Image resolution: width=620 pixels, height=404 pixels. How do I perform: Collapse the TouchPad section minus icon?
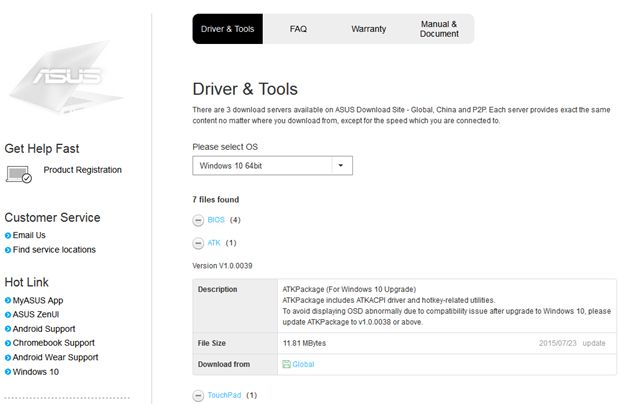(x=198, y=395)
